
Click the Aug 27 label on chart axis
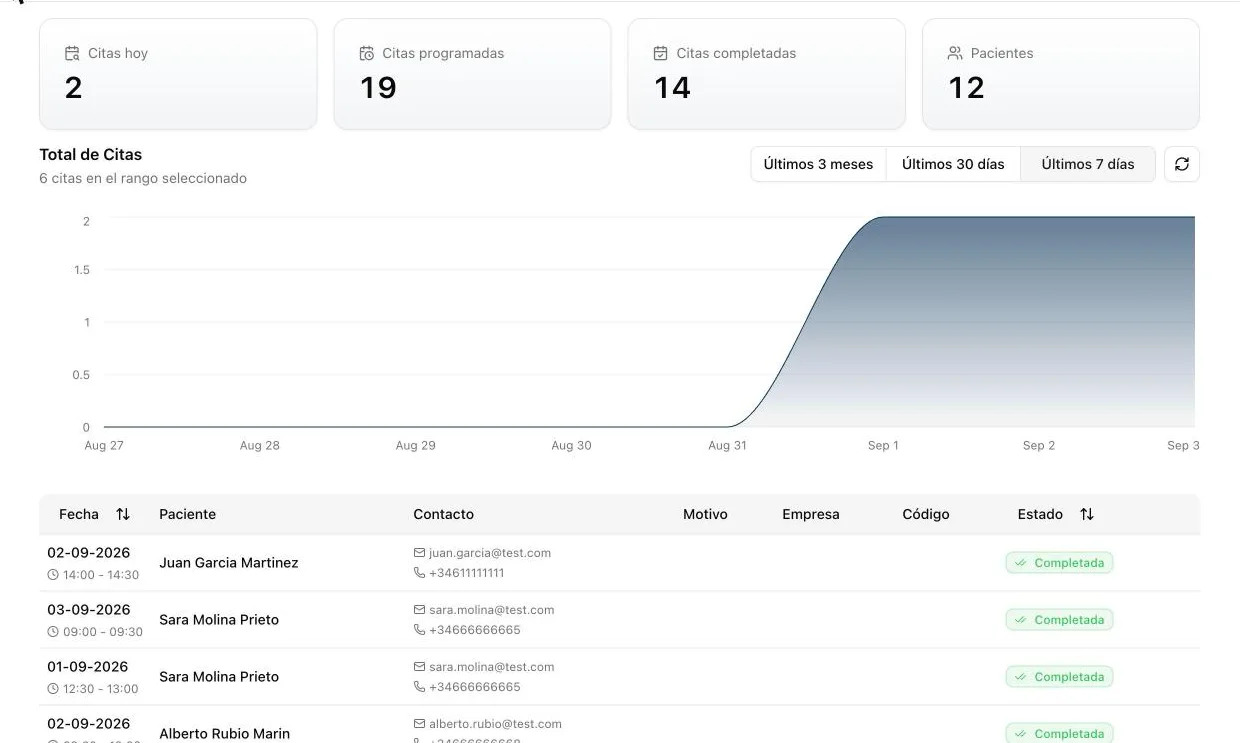104,446
